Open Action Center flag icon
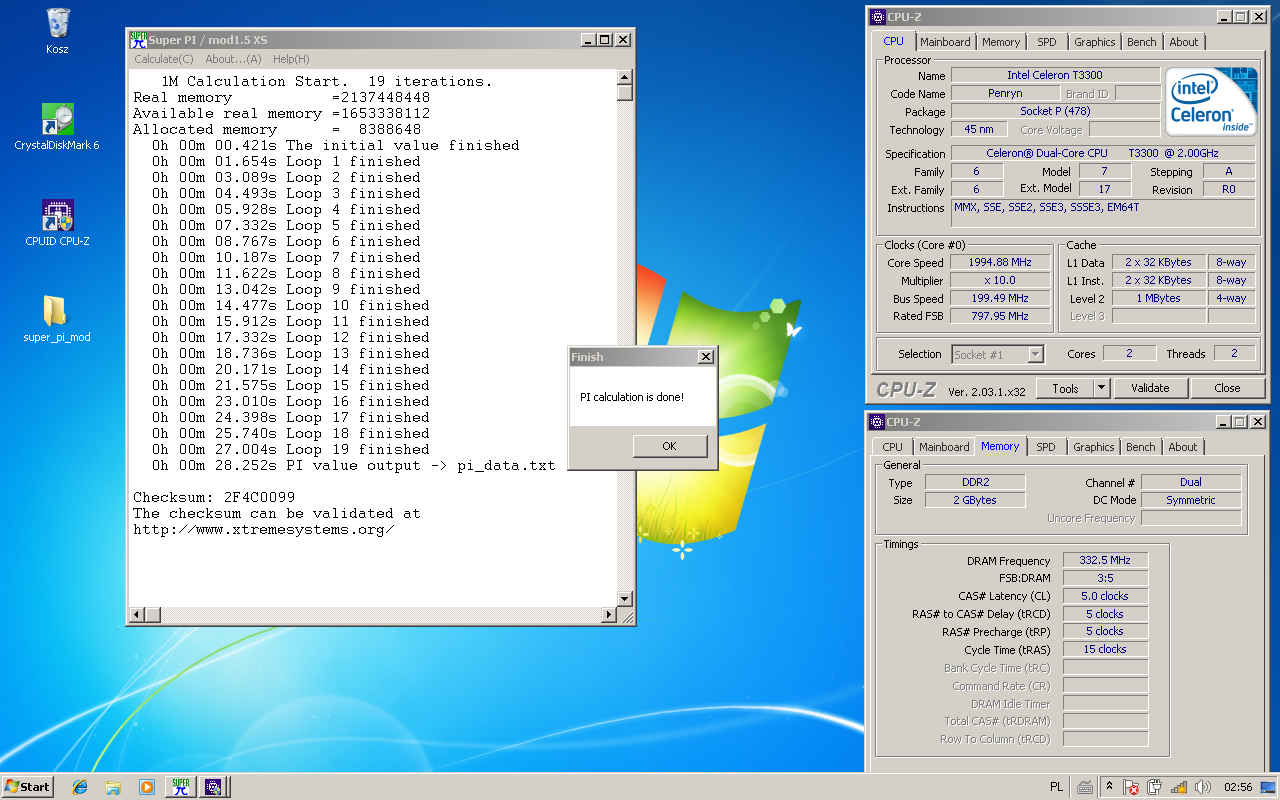 (1131, 787)
